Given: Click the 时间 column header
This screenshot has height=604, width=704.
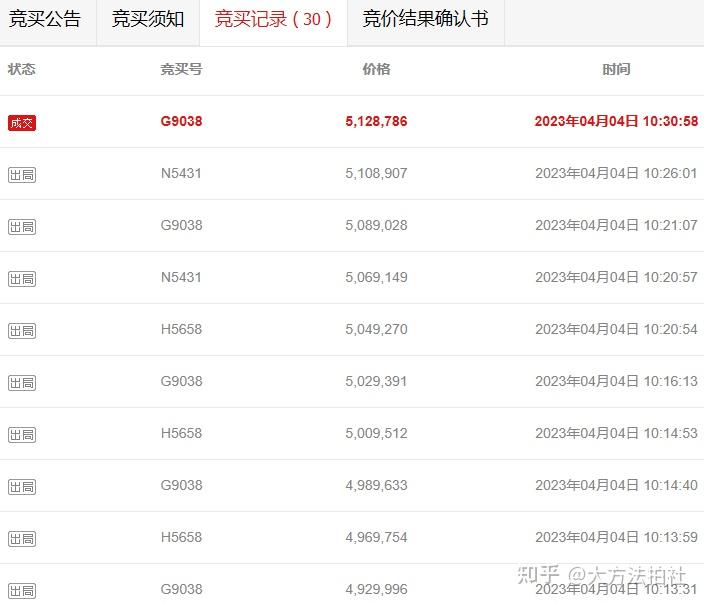Looking at the screenshot, I should pos(616,69).
